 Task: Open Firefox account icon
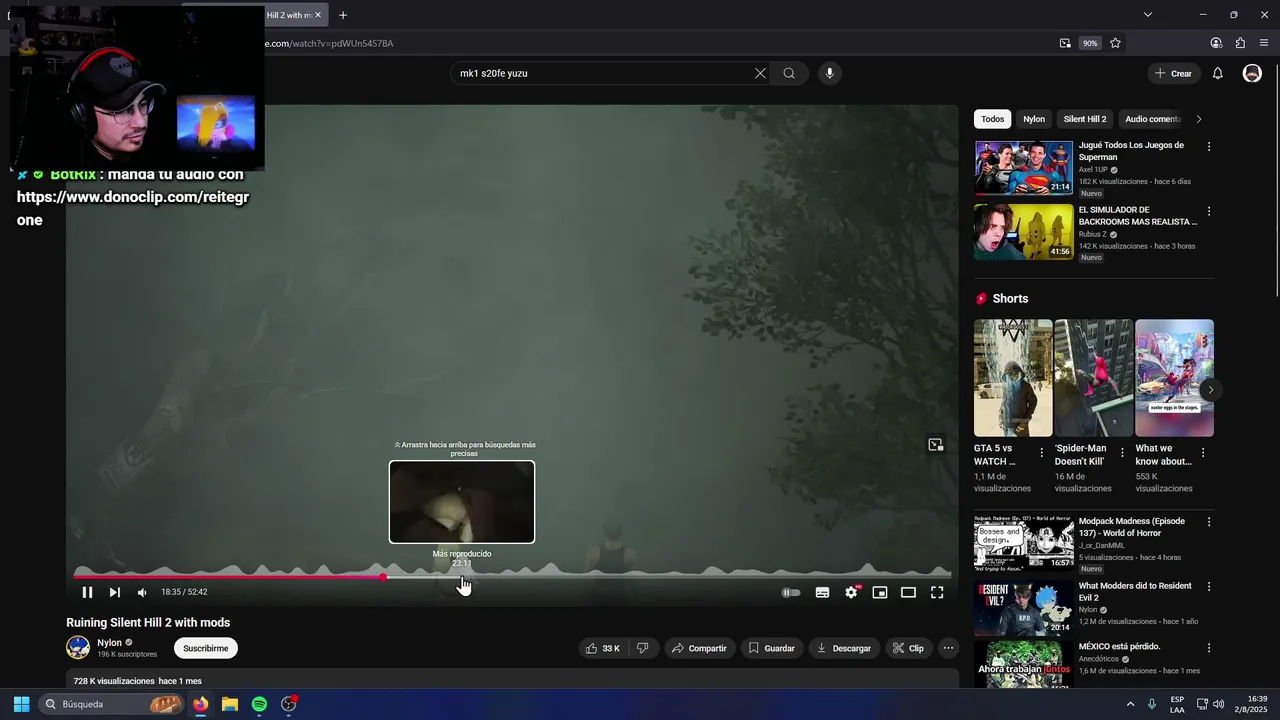[1216, 43]
